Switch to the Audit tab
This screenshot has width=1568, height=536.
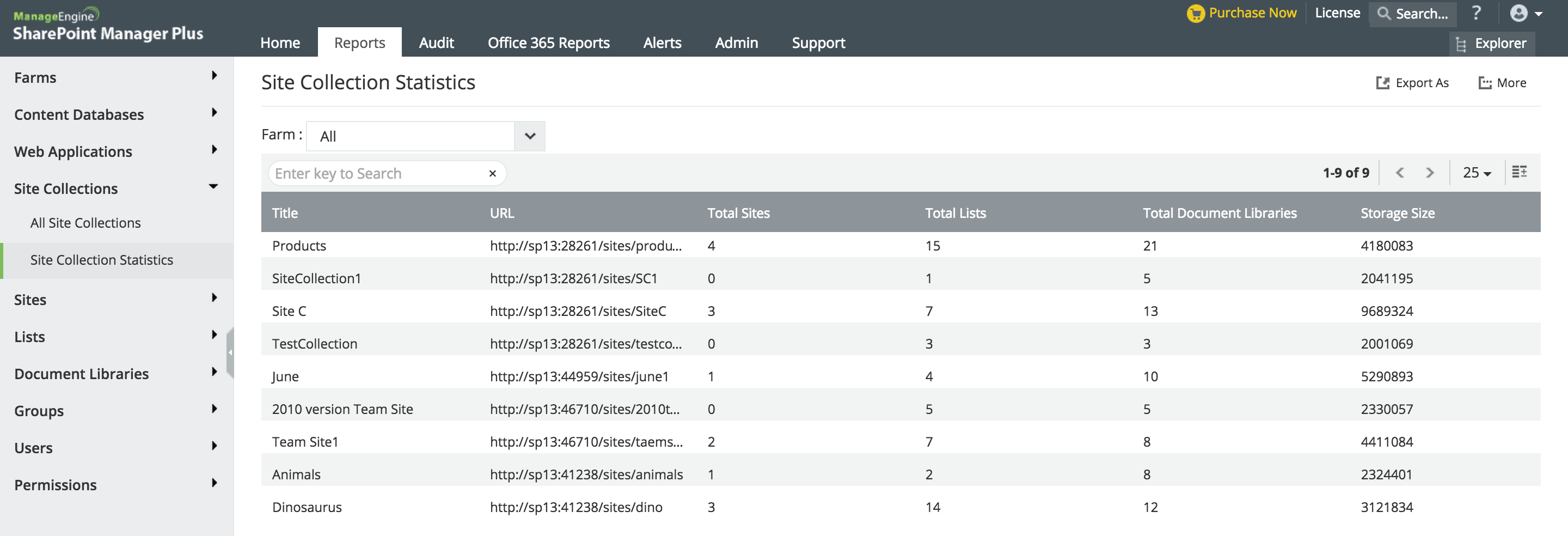[x=436, y=42]
